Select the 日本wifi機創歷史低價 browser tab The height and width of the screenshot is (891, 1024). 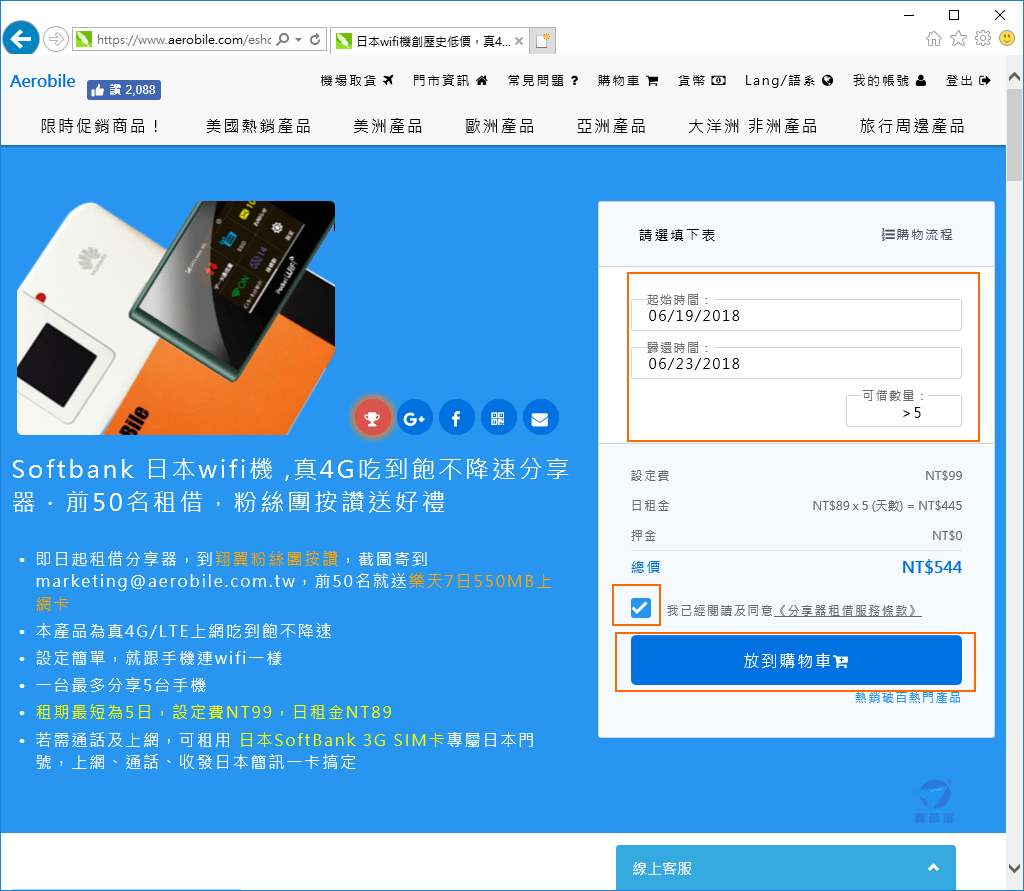tap(428, 40)
